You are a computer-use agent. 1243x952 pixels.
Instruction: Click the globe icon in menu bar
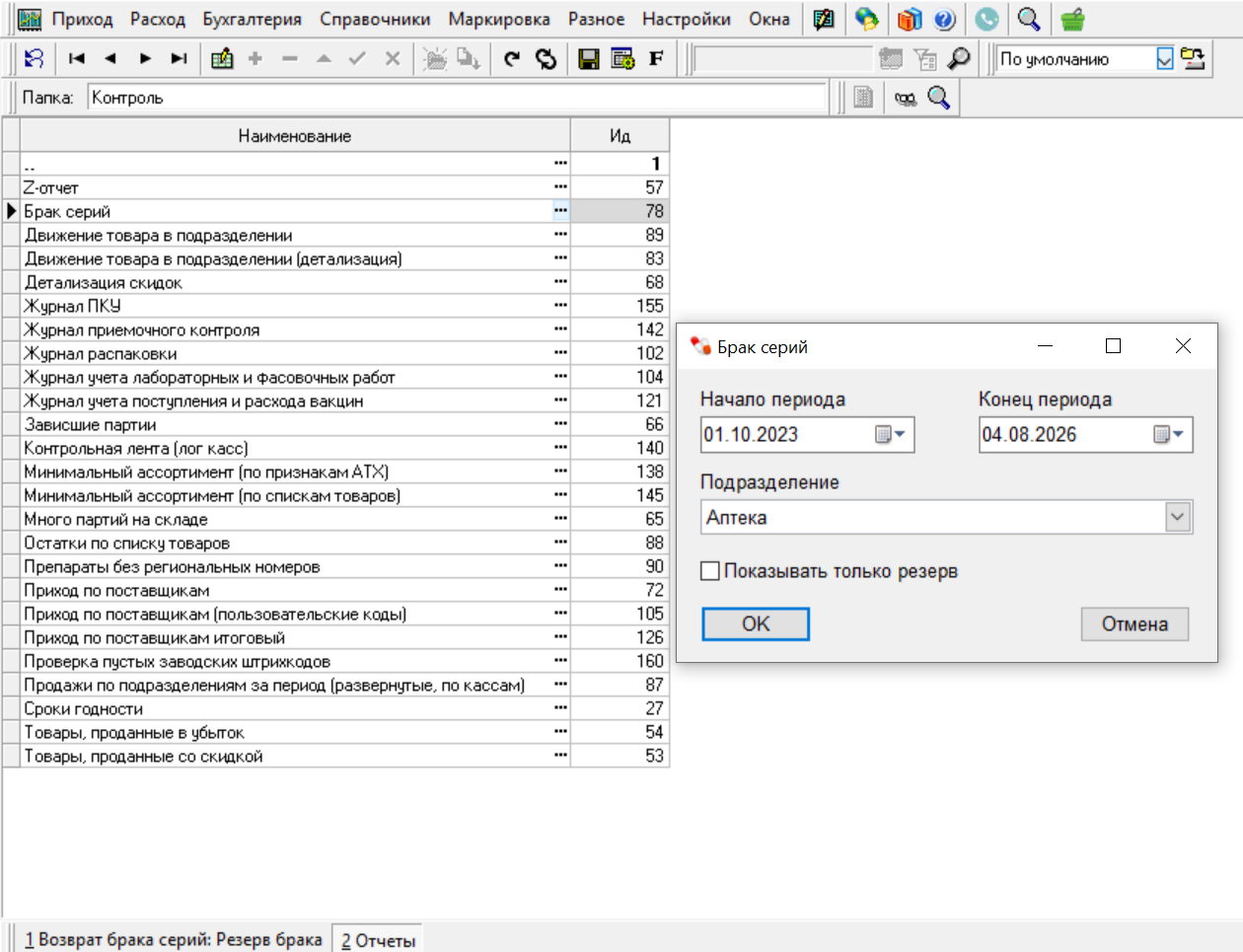point(866,19)
